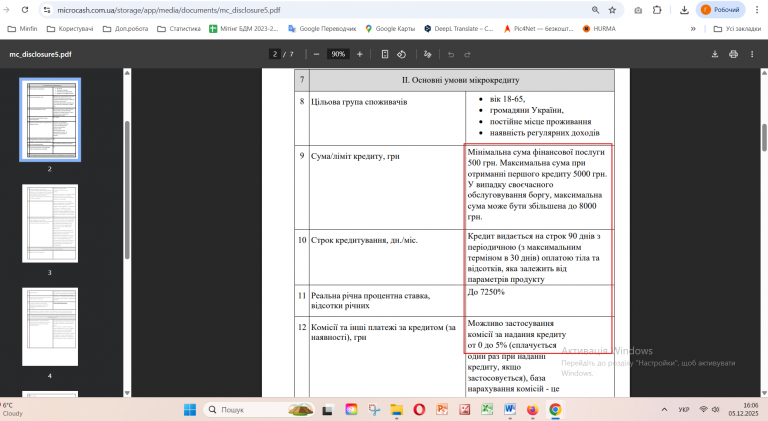
Task: Open the Pic4Net bookmark
Action: pyautogui.click(x=538, y=29)
